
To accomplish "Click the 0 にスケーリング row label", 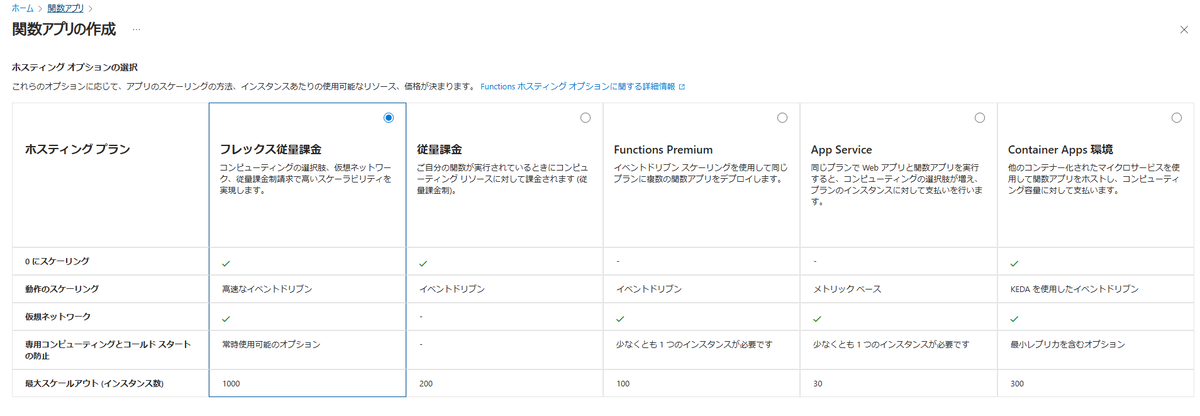I will click(57, 262).
